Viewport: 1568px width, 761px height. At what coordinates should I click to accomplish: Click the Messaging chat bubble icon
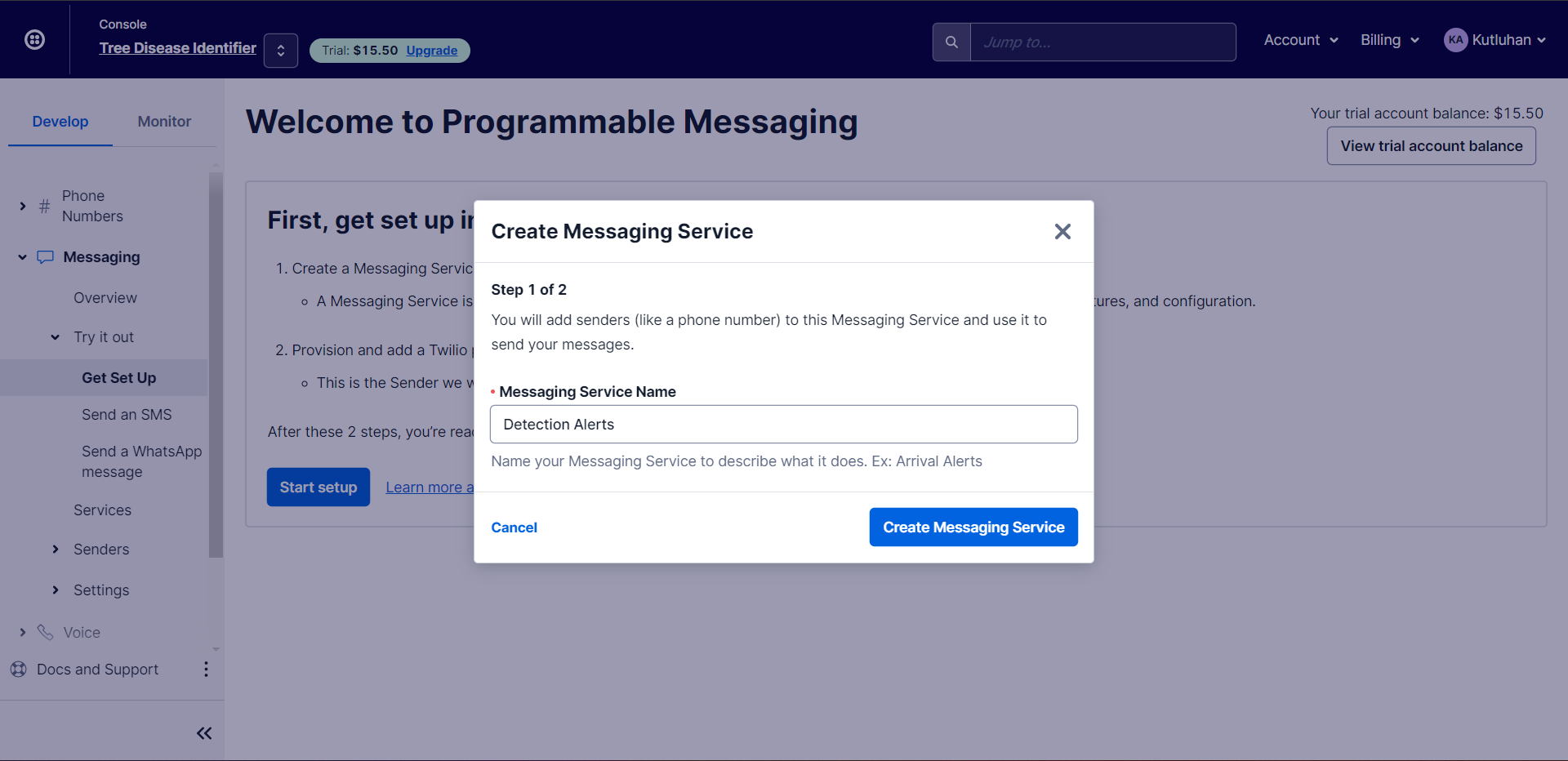click(x=45, y=257)
